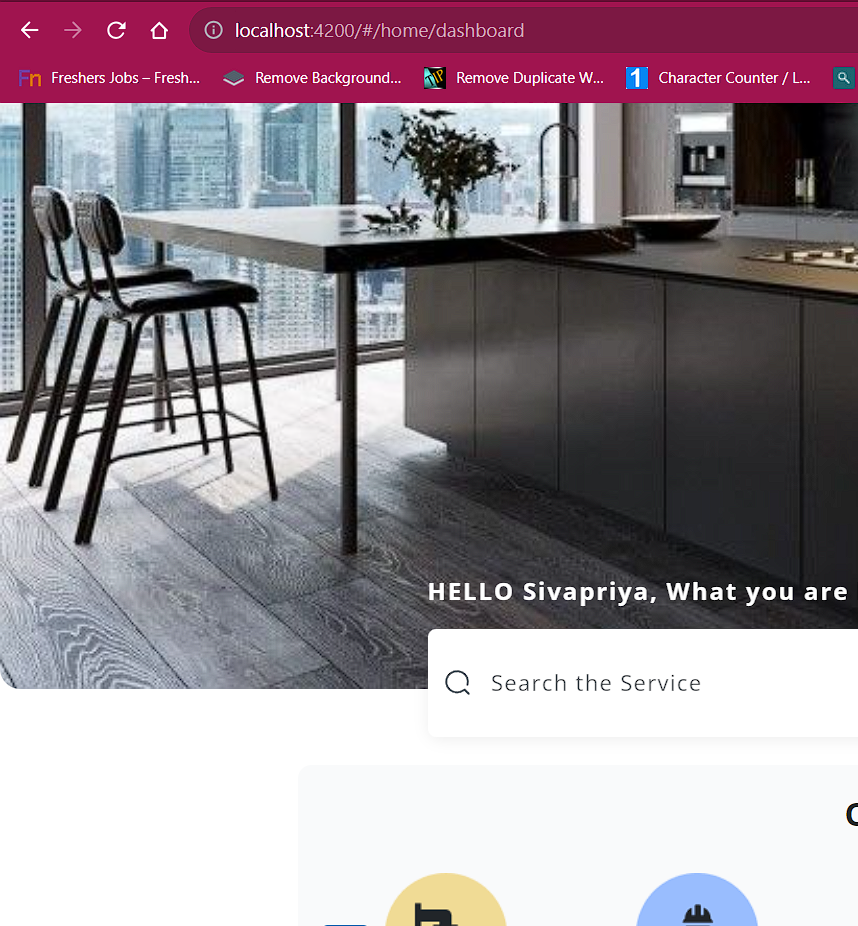
Task: Click the Remove Background layers favicon
Action: (234, 78)
